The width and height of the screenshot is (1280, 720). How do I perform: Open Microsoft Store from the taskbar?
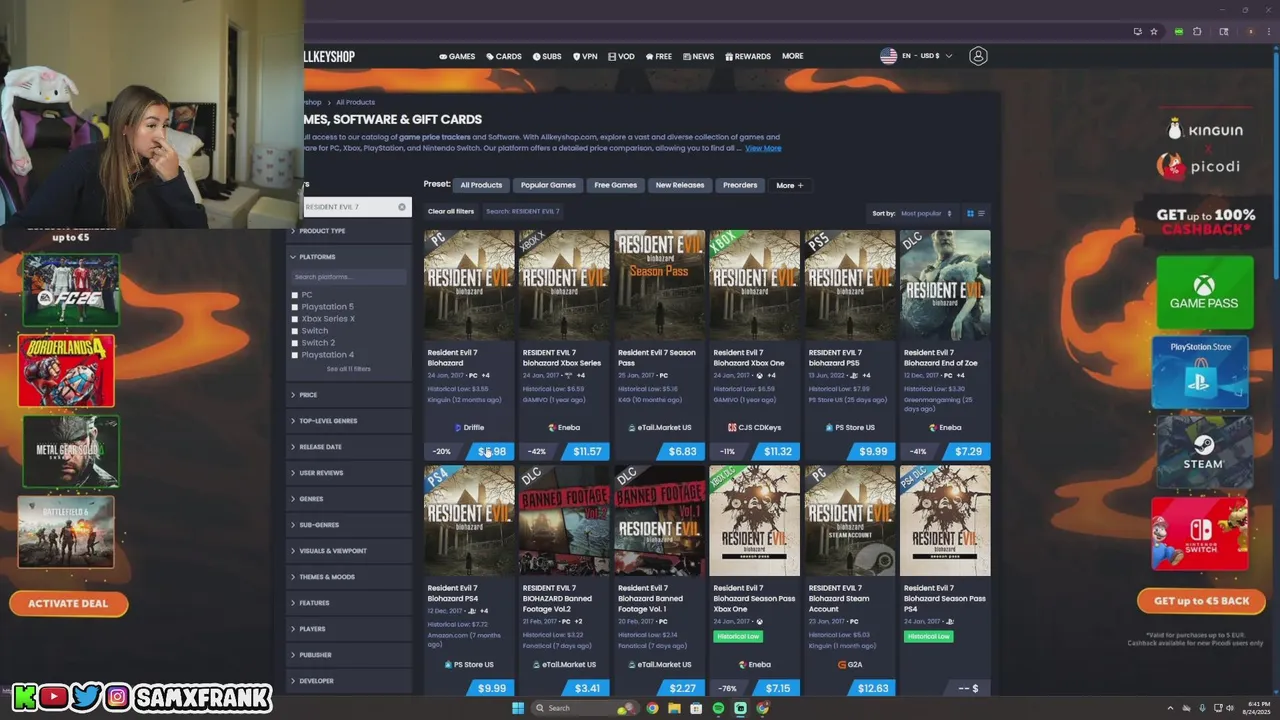(696, 708)
